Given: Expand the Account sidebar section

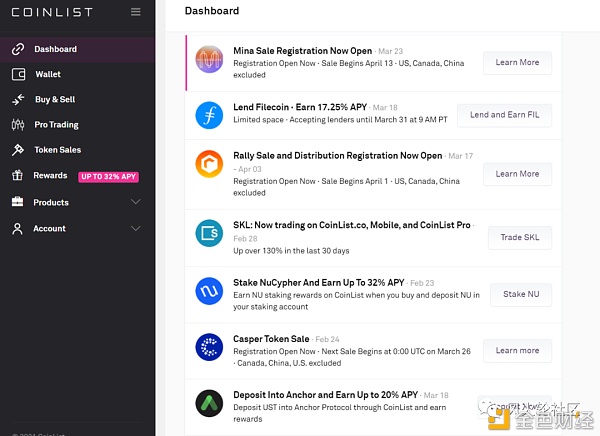Looking at the screenshot, I should (136, 228).
